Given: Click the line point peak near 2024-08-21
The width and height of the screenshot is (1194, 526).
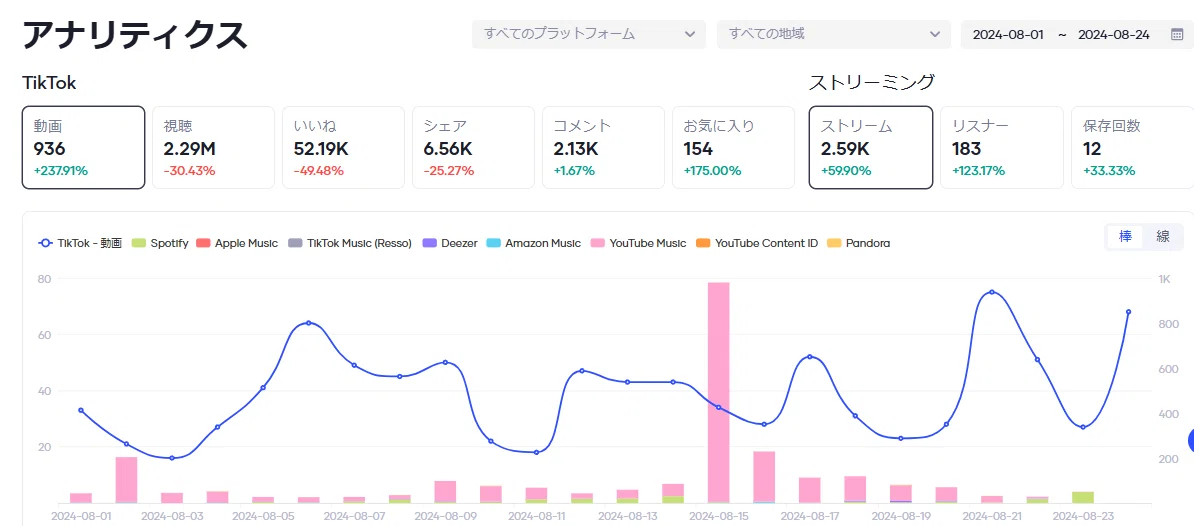Looking at the screenshot, I should tap(991, 292).
